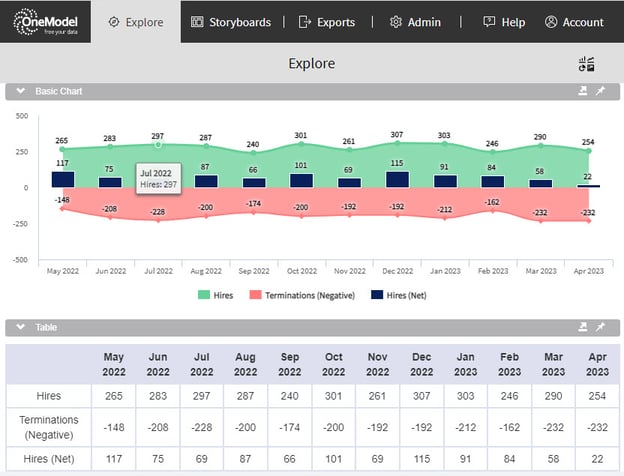Click the Mar 2023 terminations point -232

coord(541,221)
